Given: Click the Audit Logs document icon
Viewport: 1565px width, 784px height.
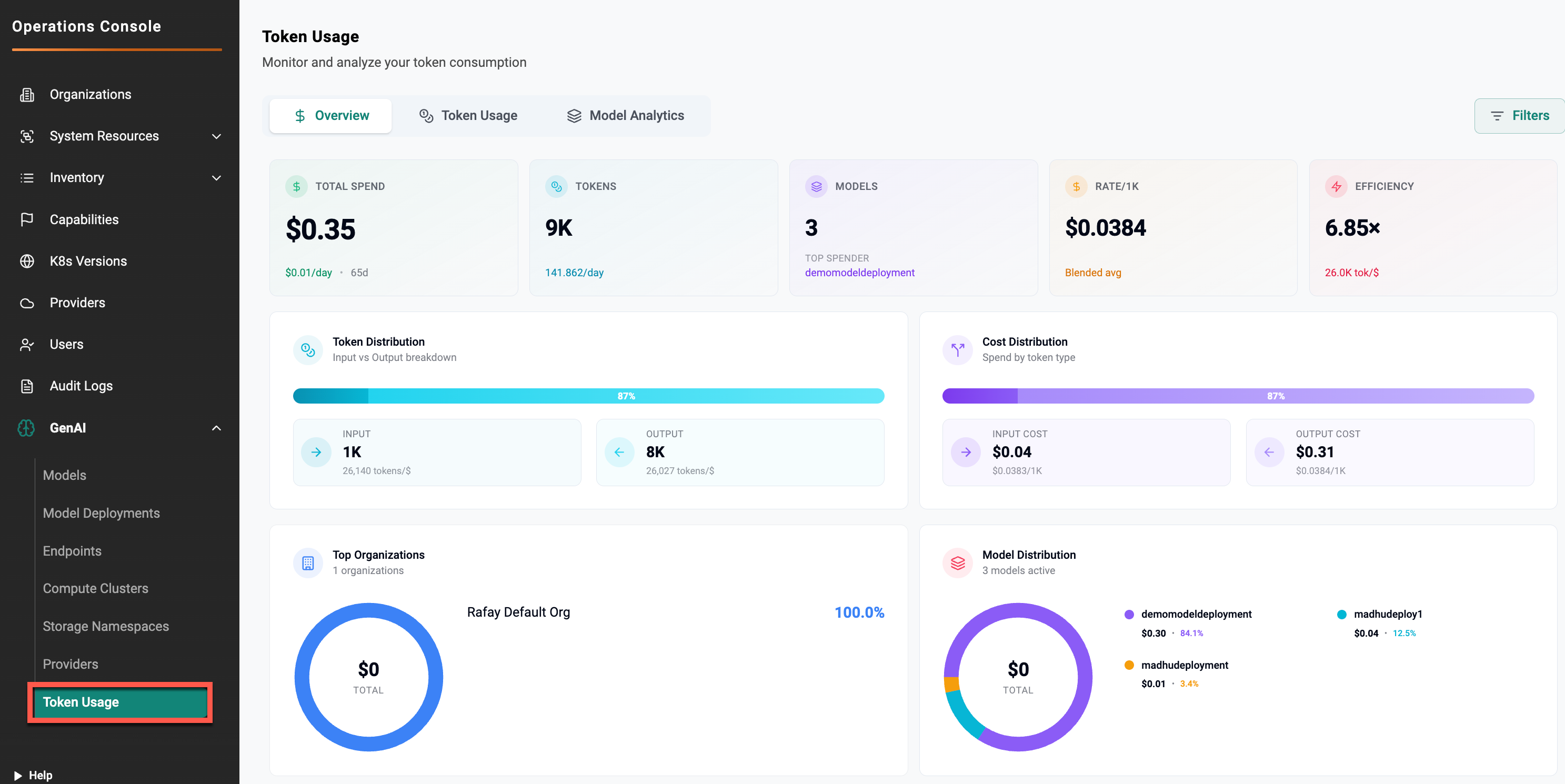Looking at the screenshot, I should coord(27,386).
